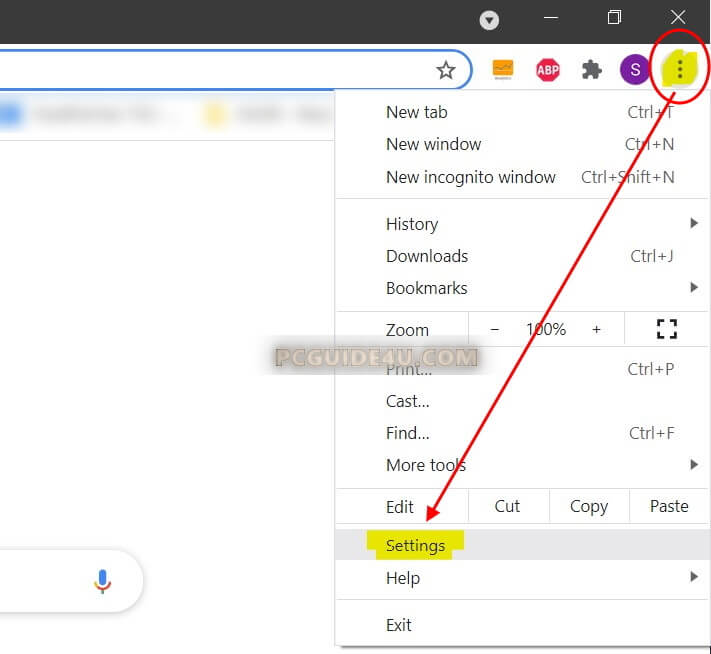Bookmark this page with the star icon
This screenshot has width=711, height=654.
446,70
